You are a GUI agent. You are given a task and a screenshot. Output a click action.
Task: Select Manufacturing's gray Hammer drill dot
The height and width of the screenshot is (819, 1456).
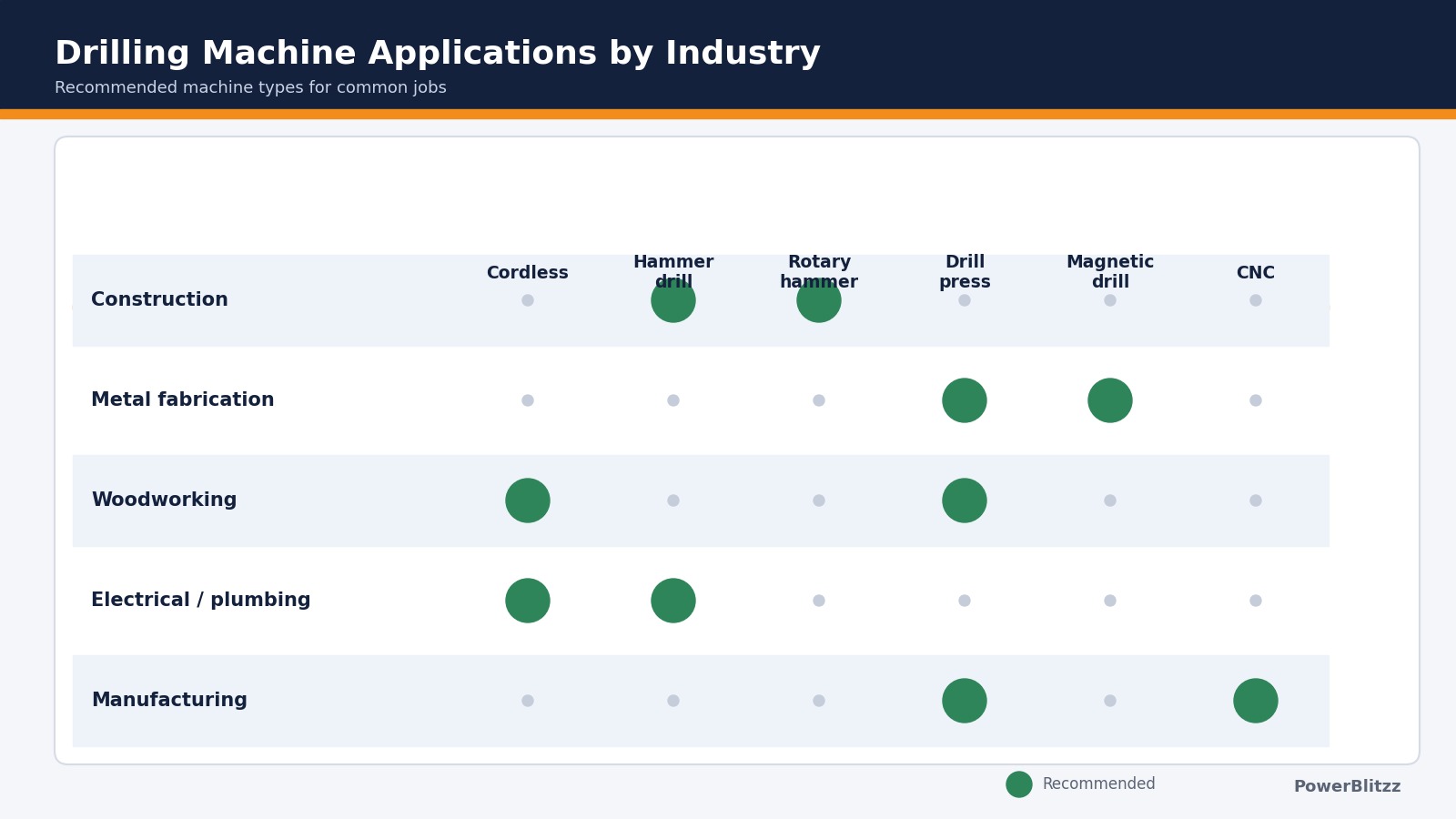[x=673, y=701]
